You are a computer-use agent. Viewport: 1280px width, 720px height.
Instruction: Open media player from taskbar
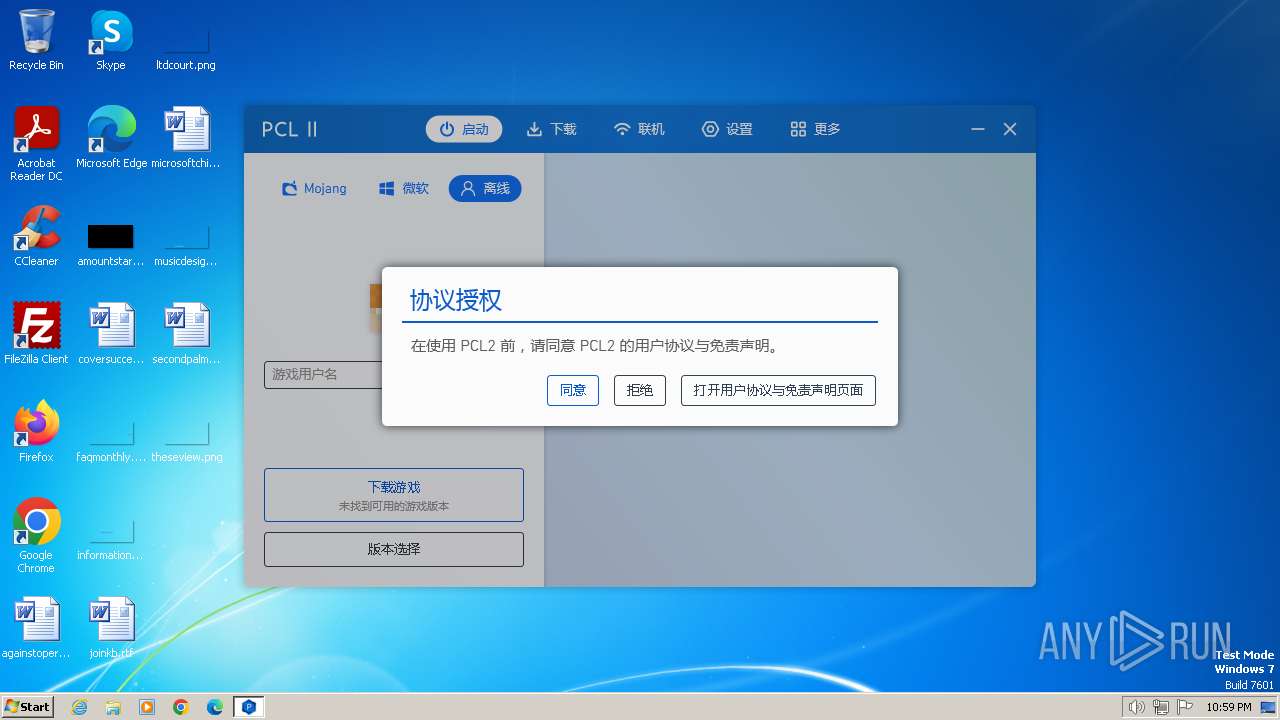click(x=147, y=707)
